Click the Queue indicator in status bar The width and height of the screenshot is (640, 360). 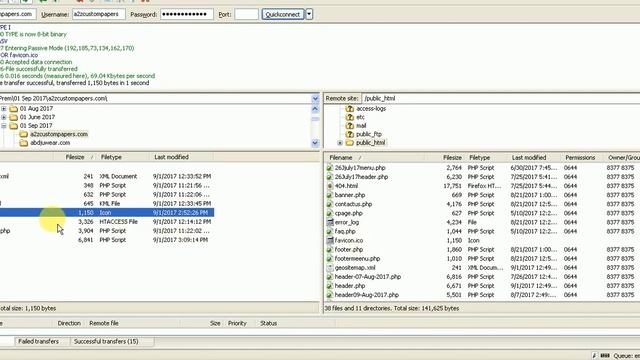pos(627,356)
